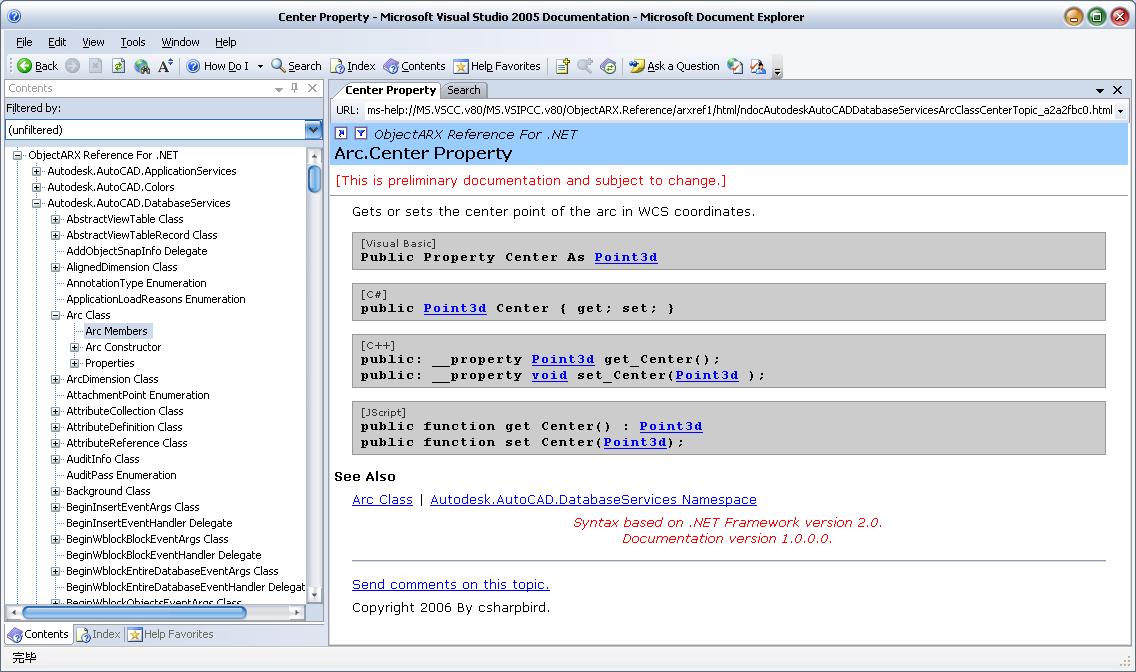
Task: Expand the Autodesk.AutoCAD.Colors node
Action: coord(36,187)
